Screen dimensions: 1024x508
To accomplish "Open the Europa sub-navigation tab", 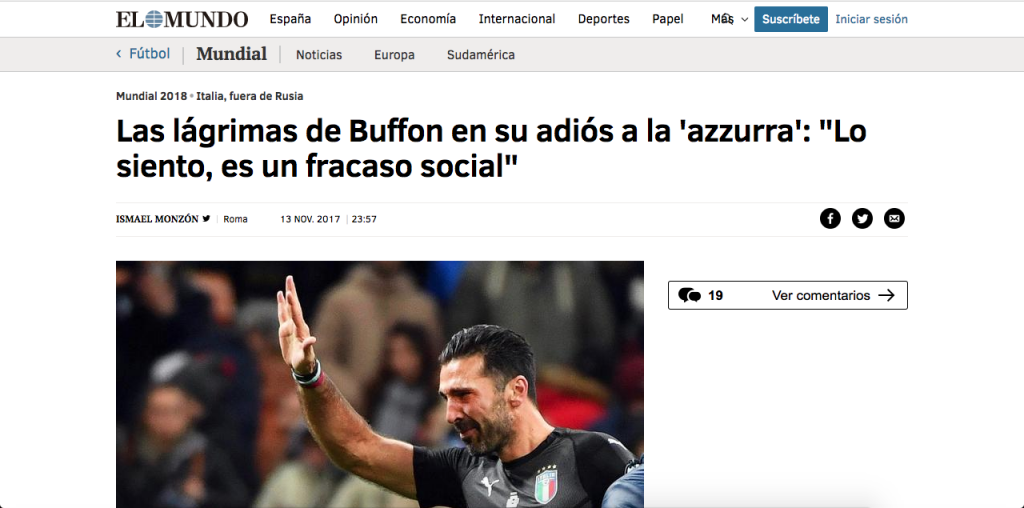I will (394, 55).
